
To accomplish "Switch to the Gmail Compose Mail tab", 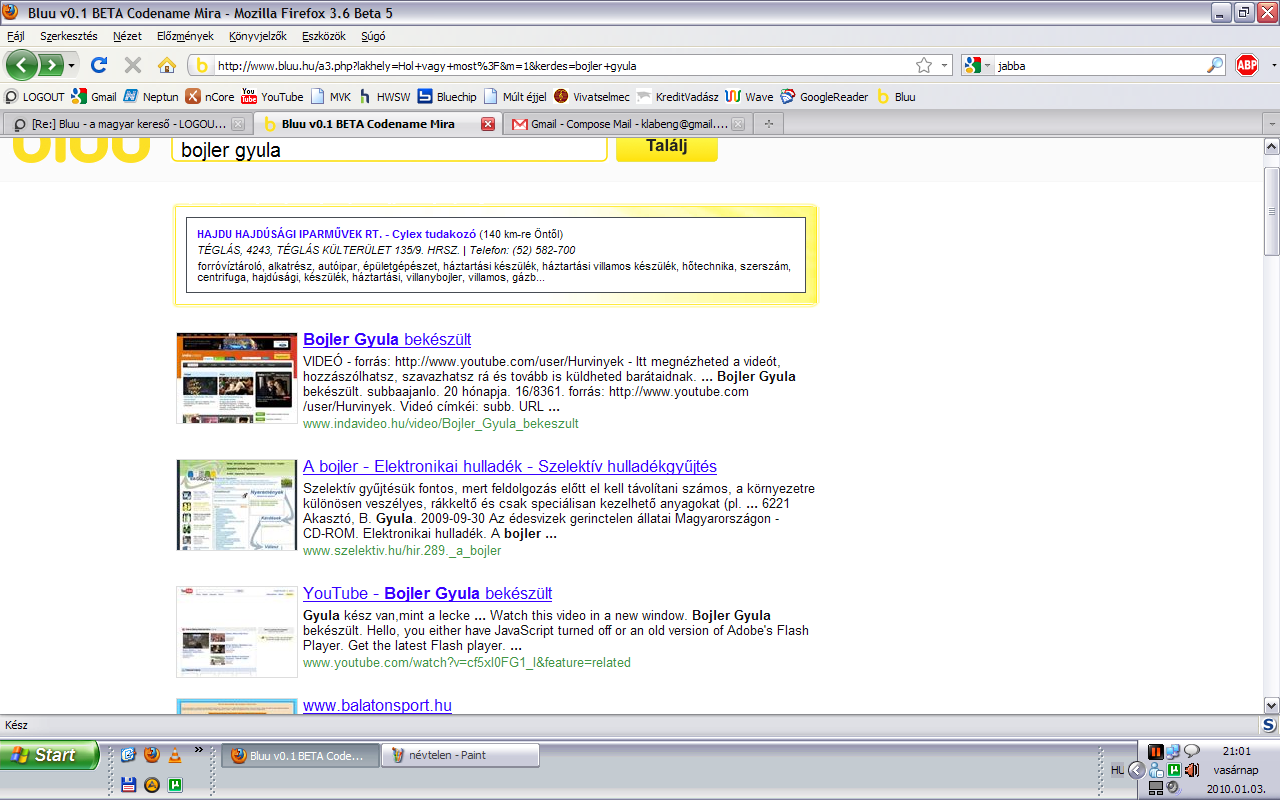I will [626, 124].
